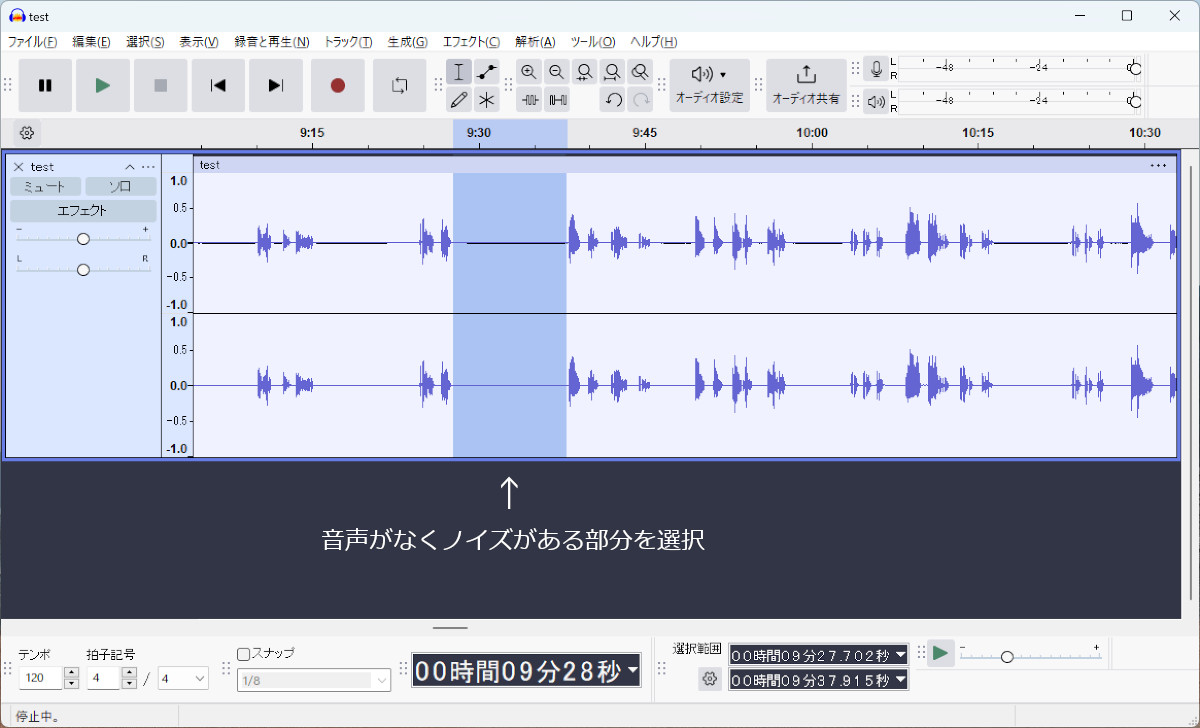1200x728 pixels.
Task: Select the Multi-tool
Action: point(487,99)
